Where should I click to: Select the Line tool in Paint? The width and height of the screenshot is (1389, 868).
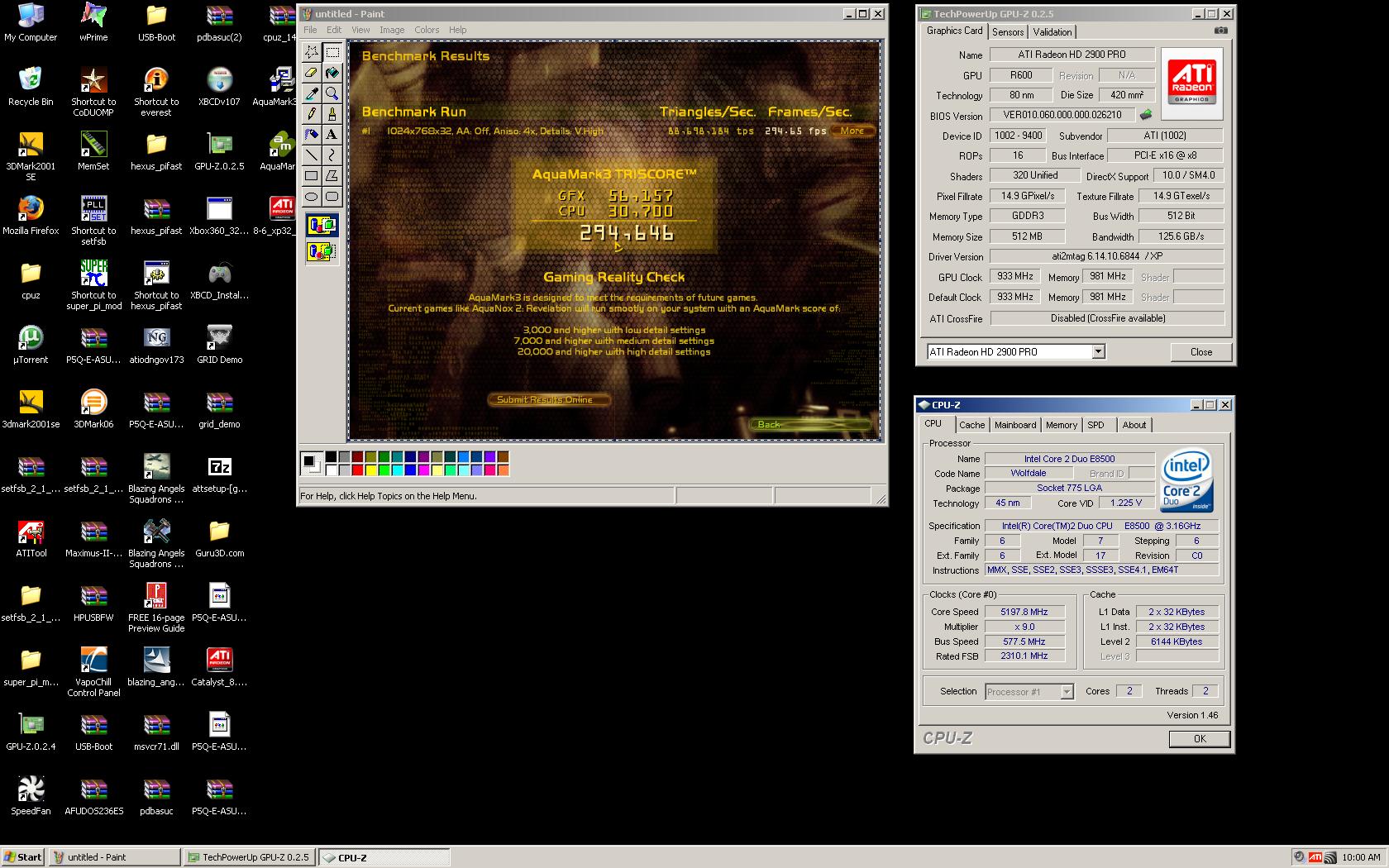pyautogui.click(x=312, y=155)
